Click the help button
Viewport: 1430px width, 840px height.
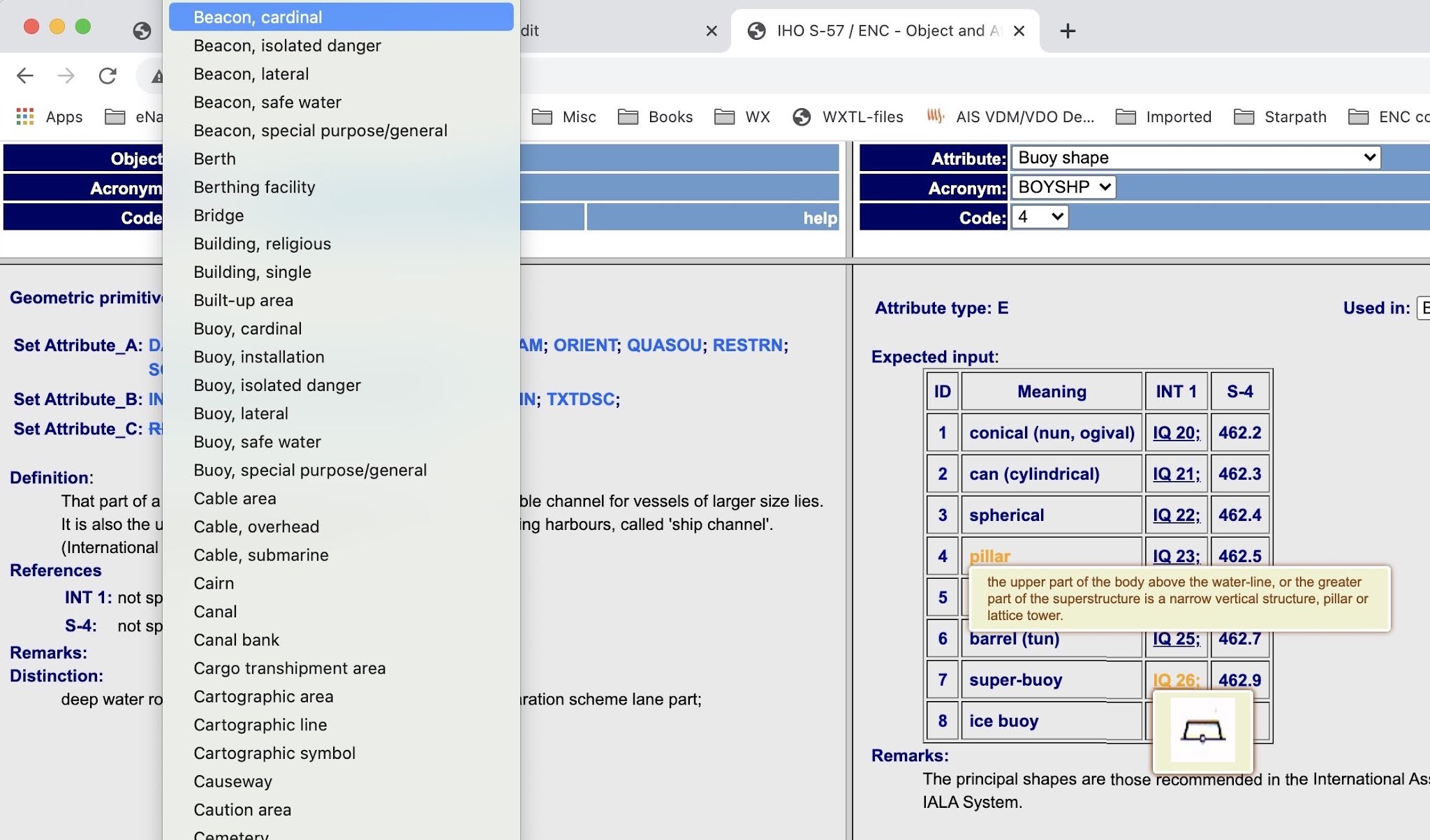[819, 218]
